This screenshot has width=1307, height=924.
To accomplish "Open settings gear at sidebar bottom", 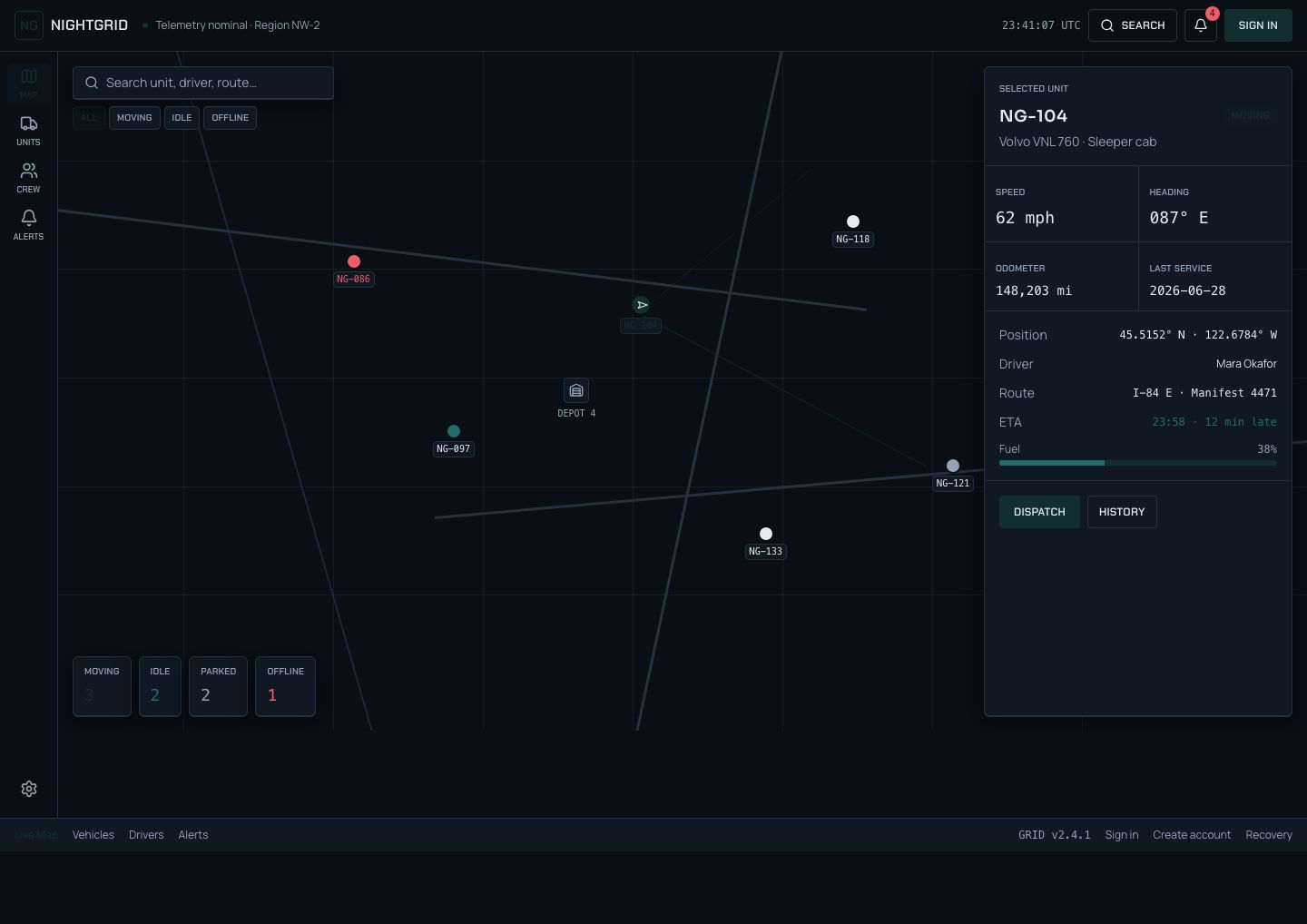I will [29, 789].
